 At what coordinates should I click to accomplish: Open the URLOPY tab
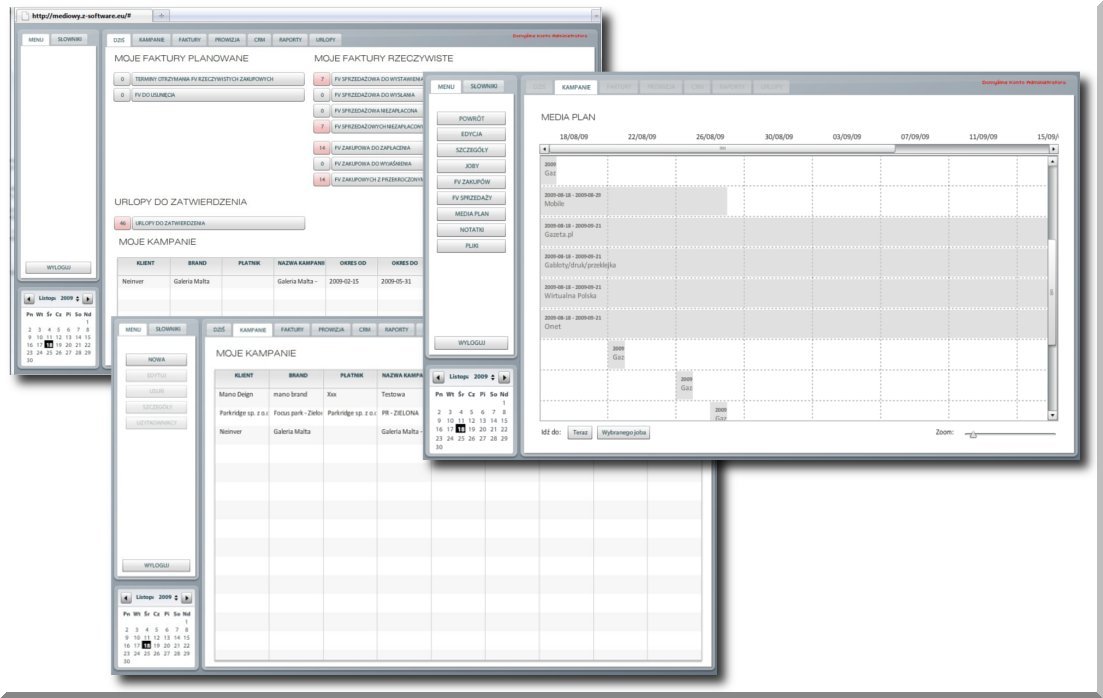point(325,39)
